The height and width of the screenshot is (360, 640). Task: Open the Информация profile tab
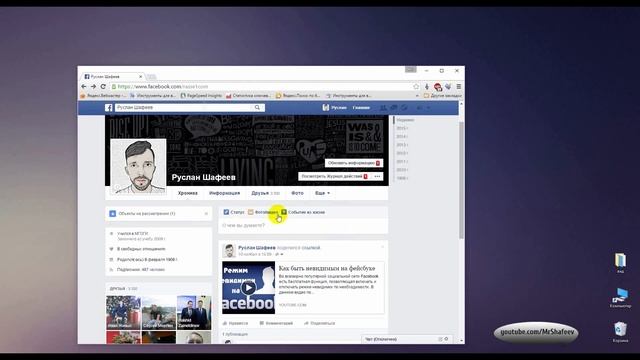(224, 193)
